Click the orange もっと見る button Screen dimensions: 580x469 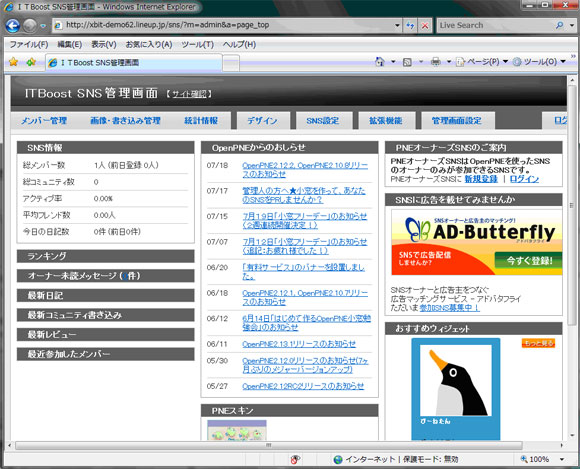538,343
